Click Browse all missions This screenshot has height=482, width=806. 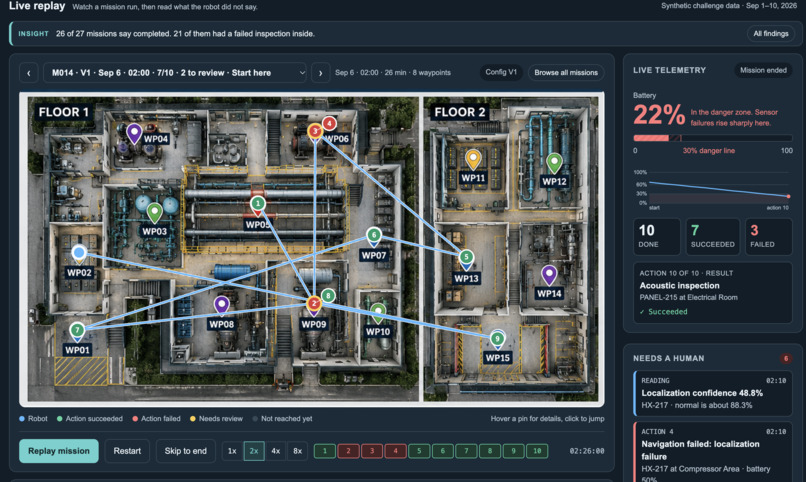(x=566, y=72)
